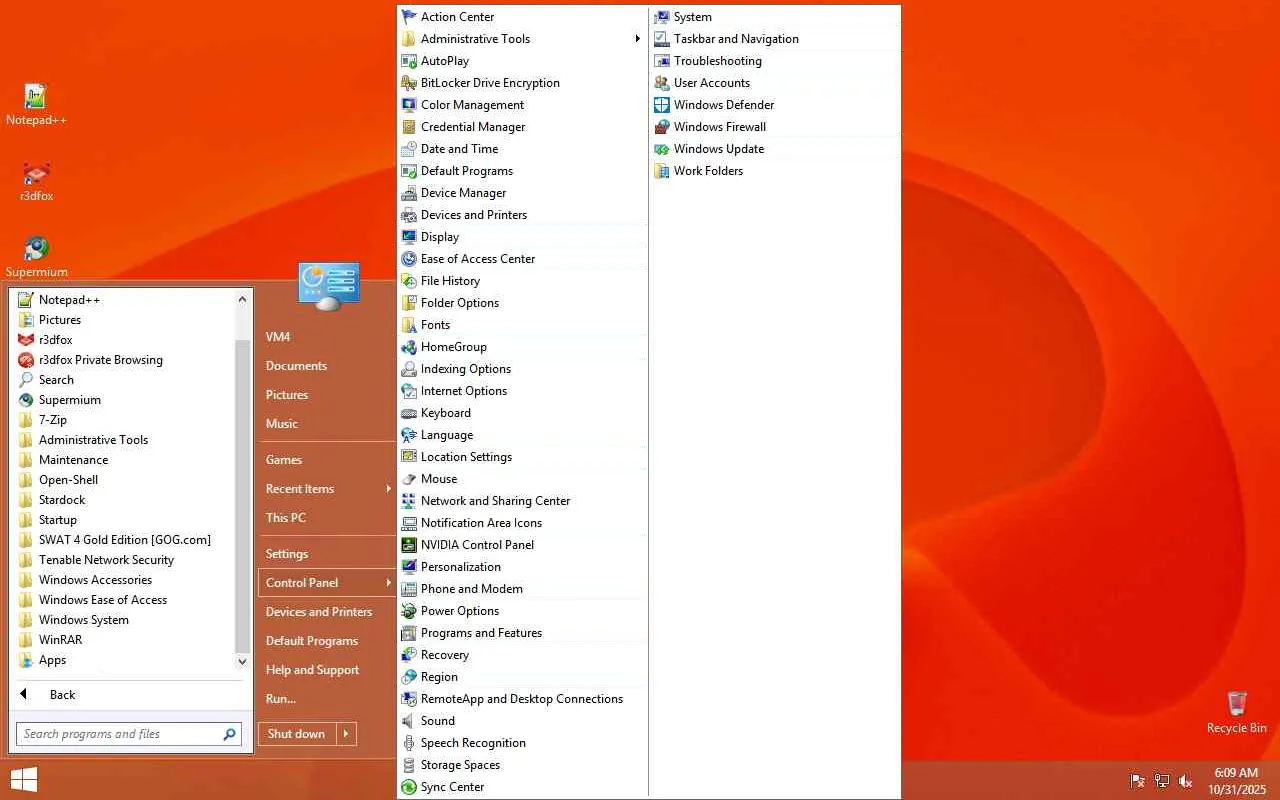Click the BitLocker Drive Encryption icon

(409, 83)
